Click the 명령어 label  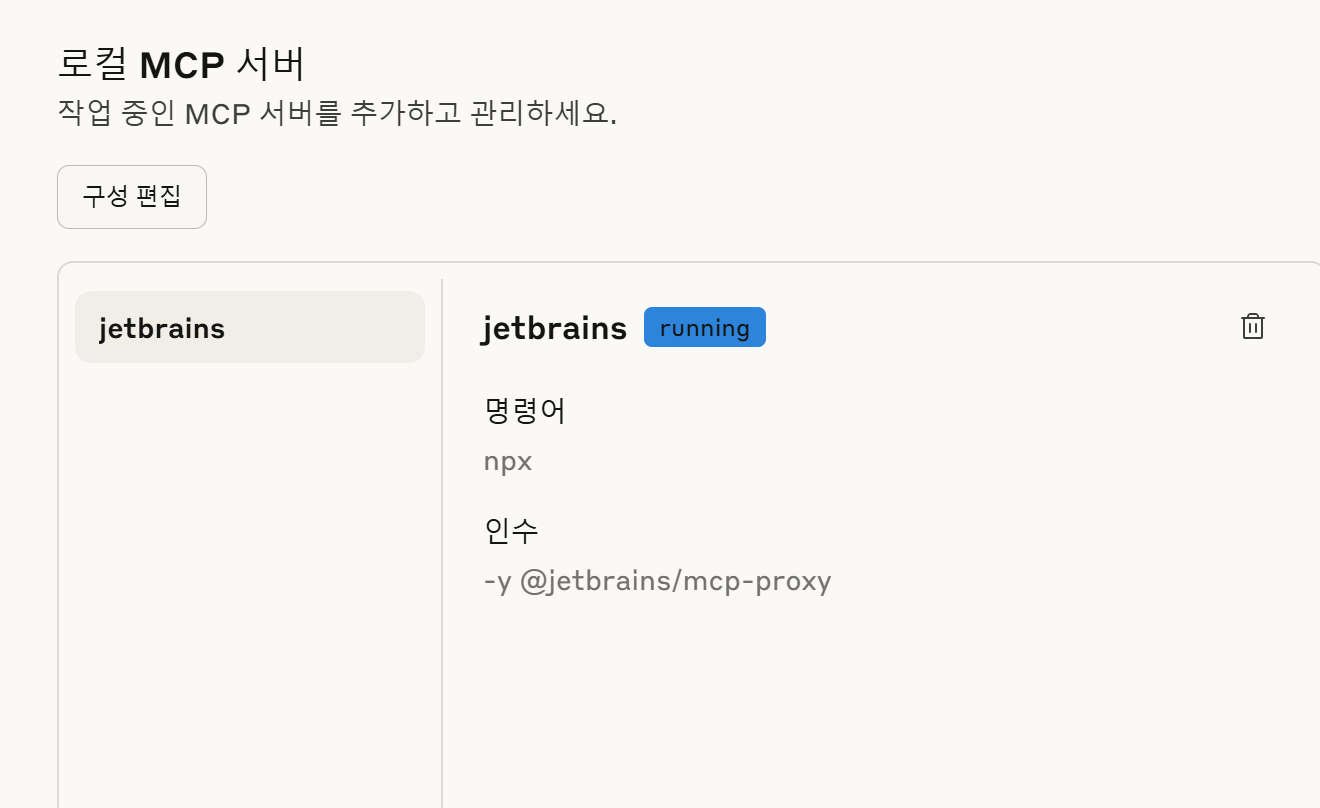[525, 410]
